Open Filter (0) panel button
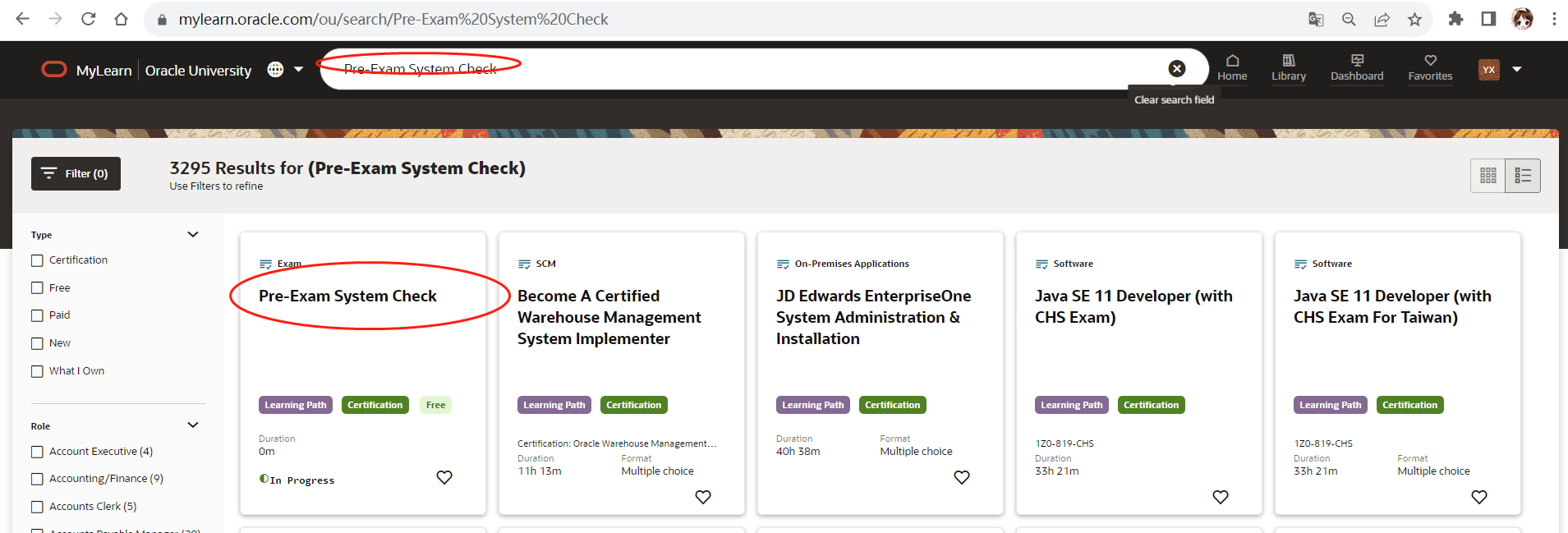The height and width of the screenshot is (533, 1568). (x=76, y=173)
